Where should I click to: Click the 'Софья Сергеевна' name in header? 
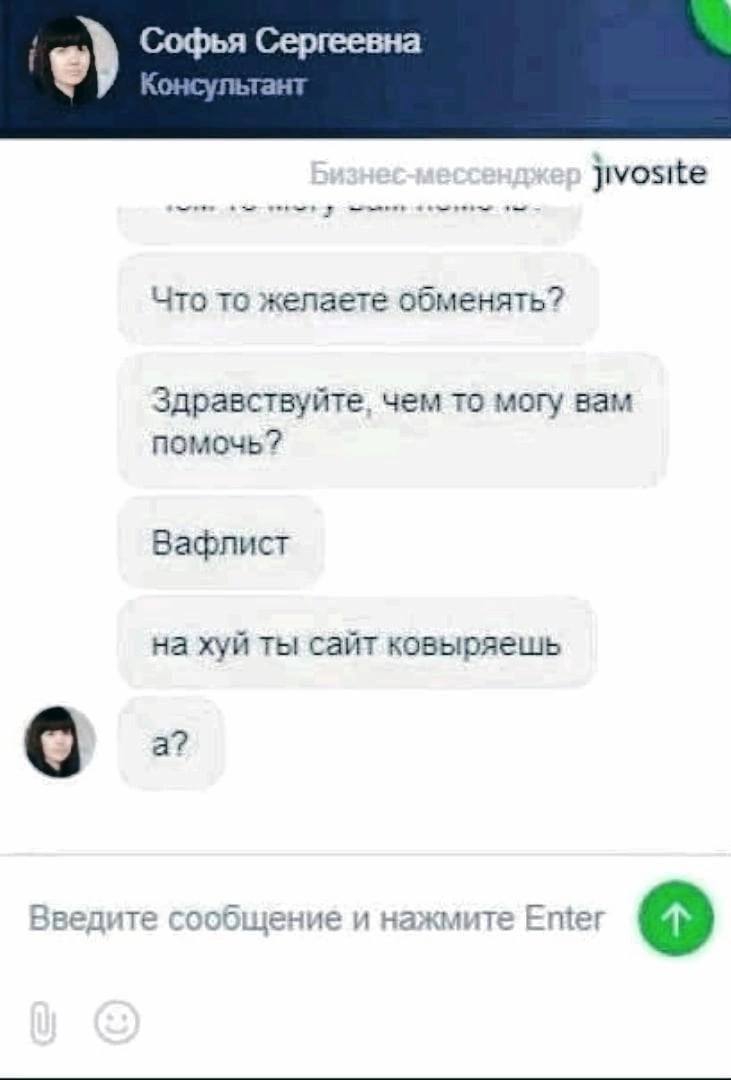[280, 43]
